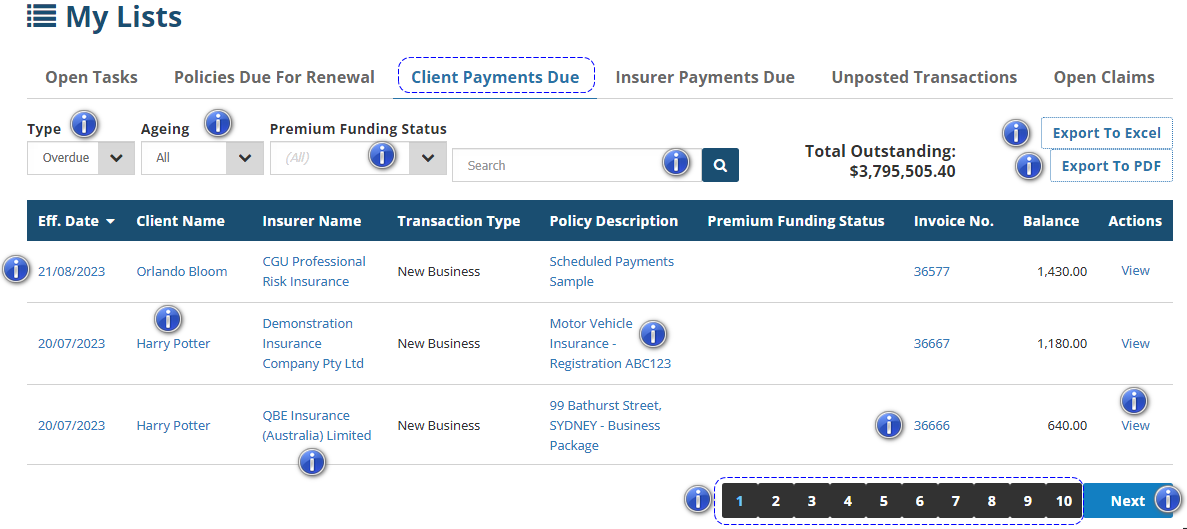The height and width of the screenshot is (529, 1187).
Task: Click the info icon inside the search field
Action: point(676,163)
